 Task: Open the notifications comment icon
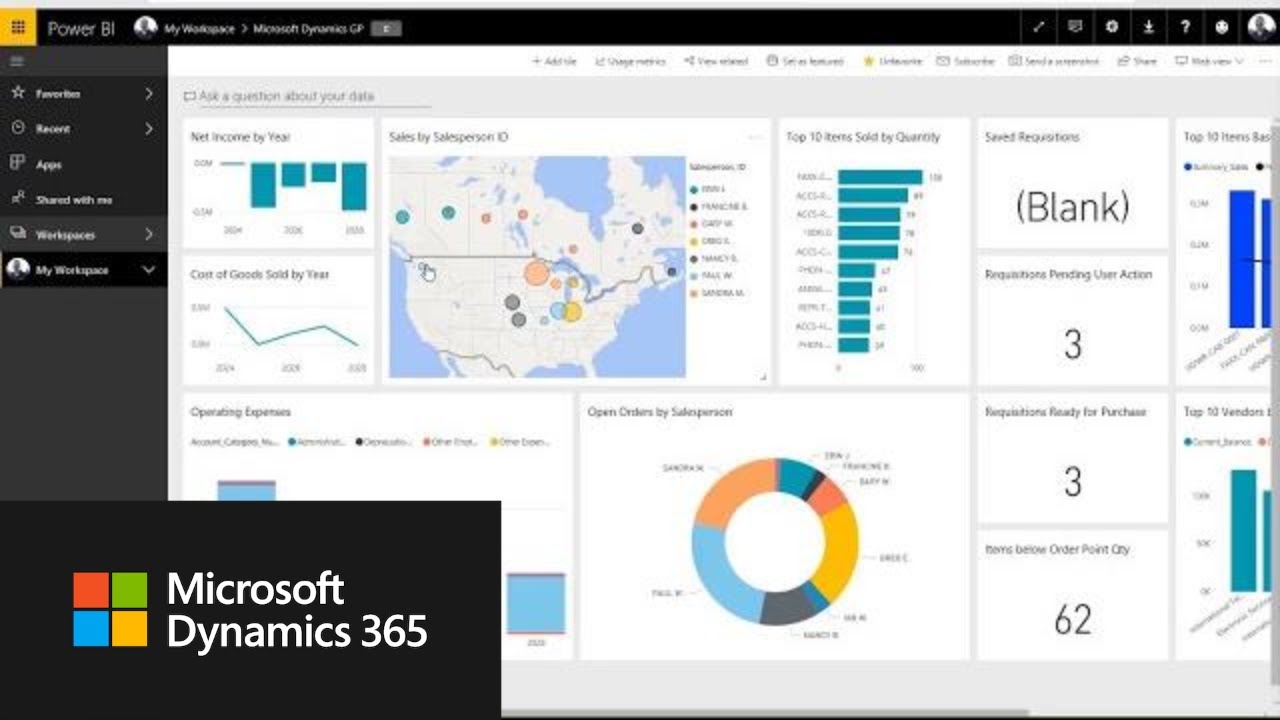(x=1075, y=28)
